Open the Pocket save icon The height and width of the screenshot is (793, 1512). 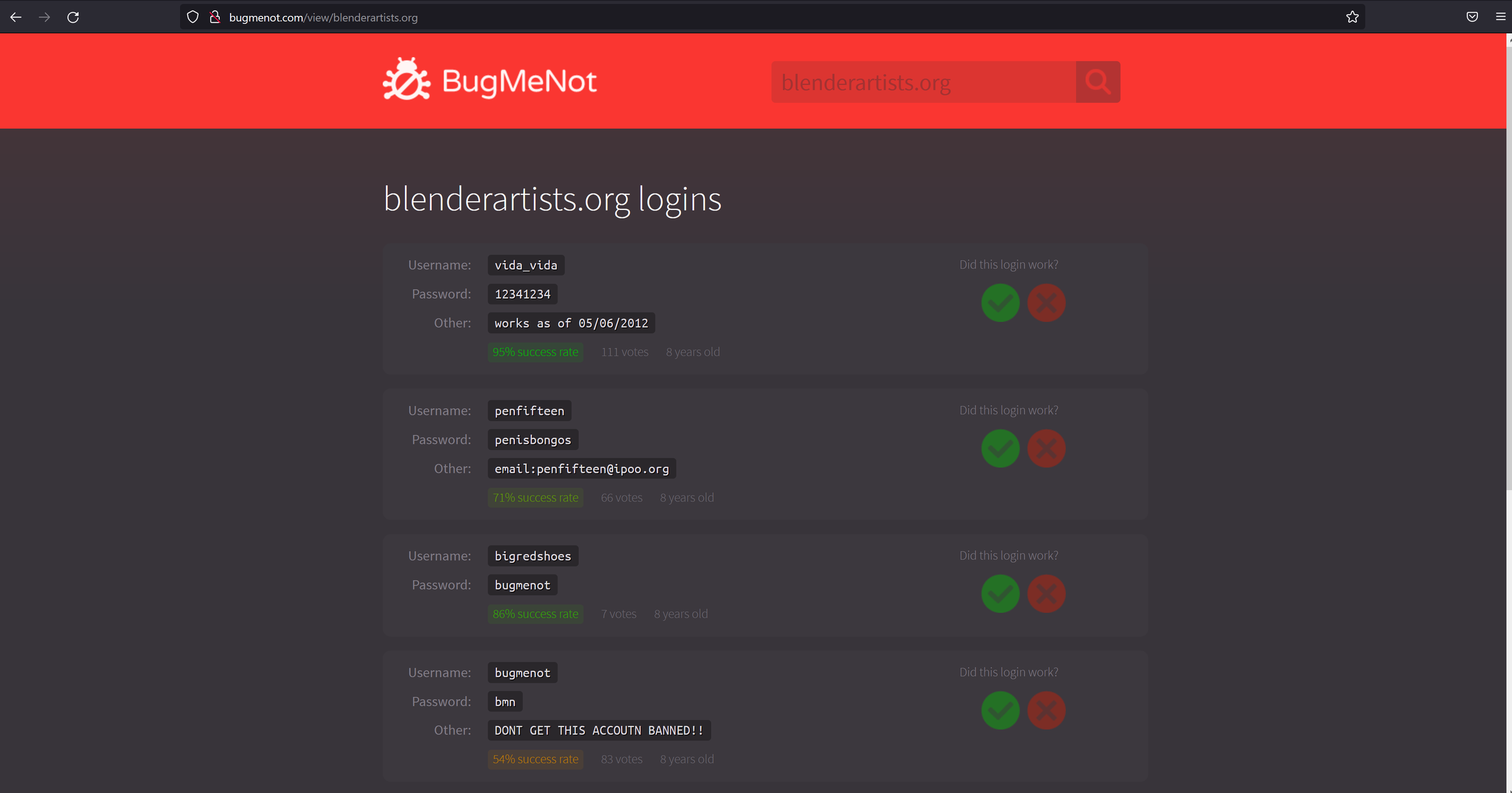(x=1472, y=17)
